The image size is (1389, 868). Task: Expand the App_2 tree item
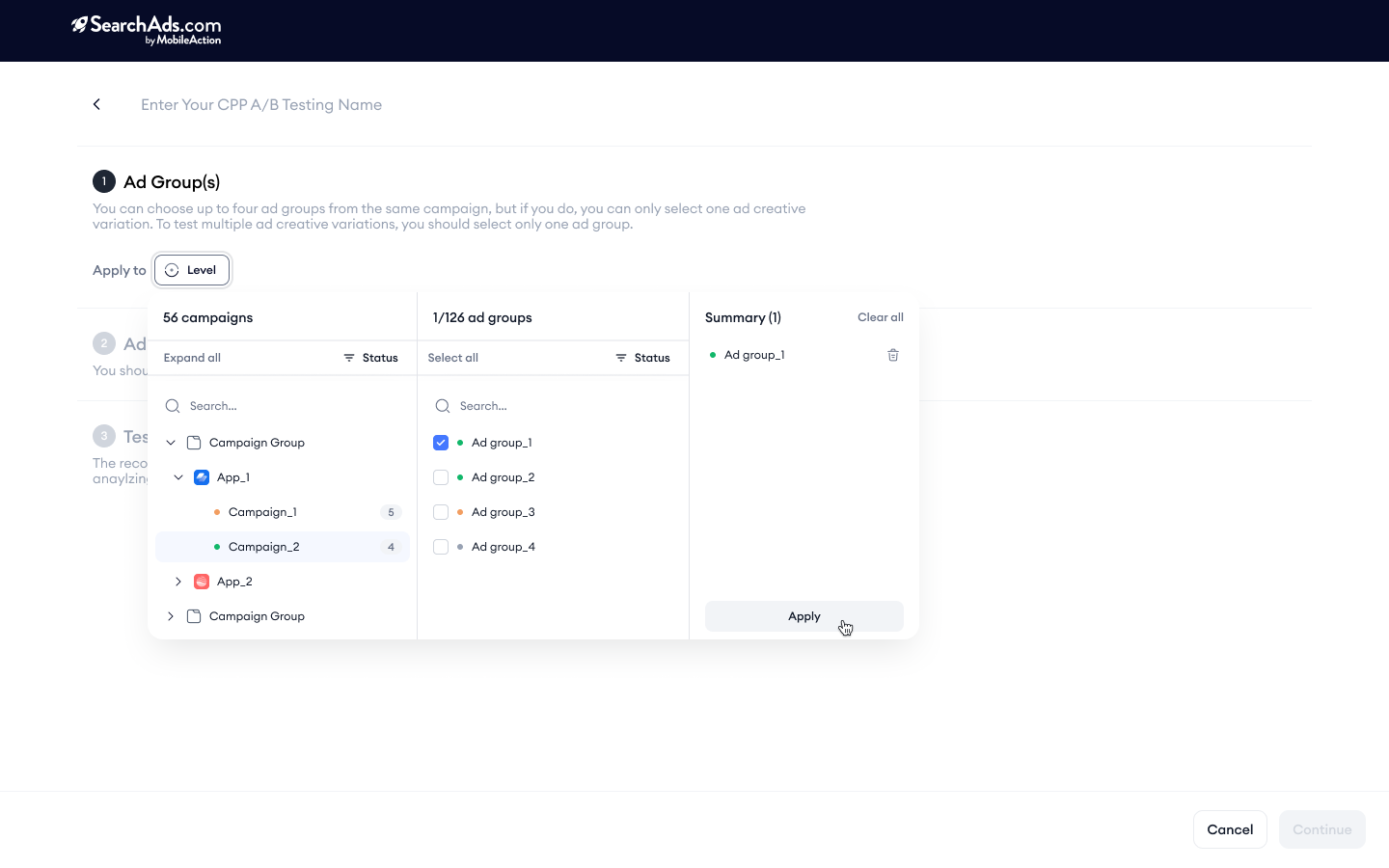(177, 581)
